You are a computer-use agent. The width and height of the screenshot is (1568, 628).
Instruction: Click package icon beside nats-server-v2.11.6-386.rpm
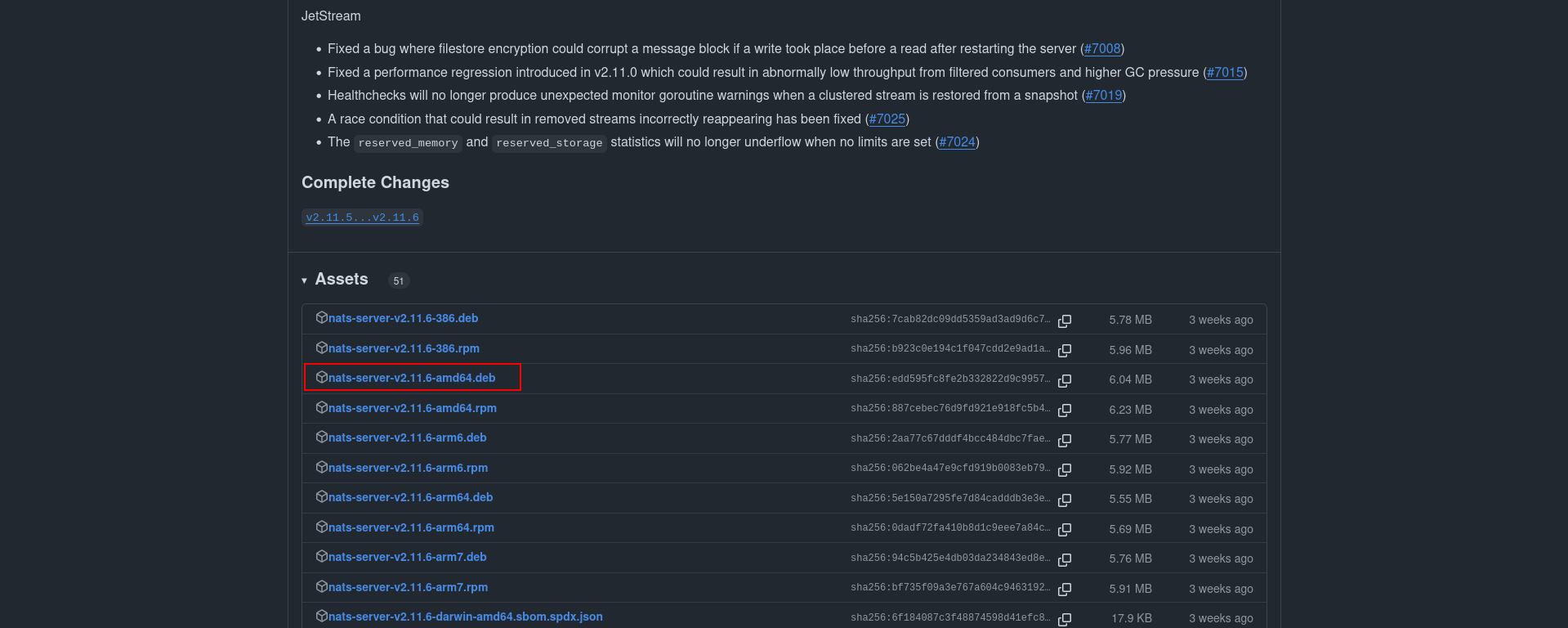click(x=322, y=348)
